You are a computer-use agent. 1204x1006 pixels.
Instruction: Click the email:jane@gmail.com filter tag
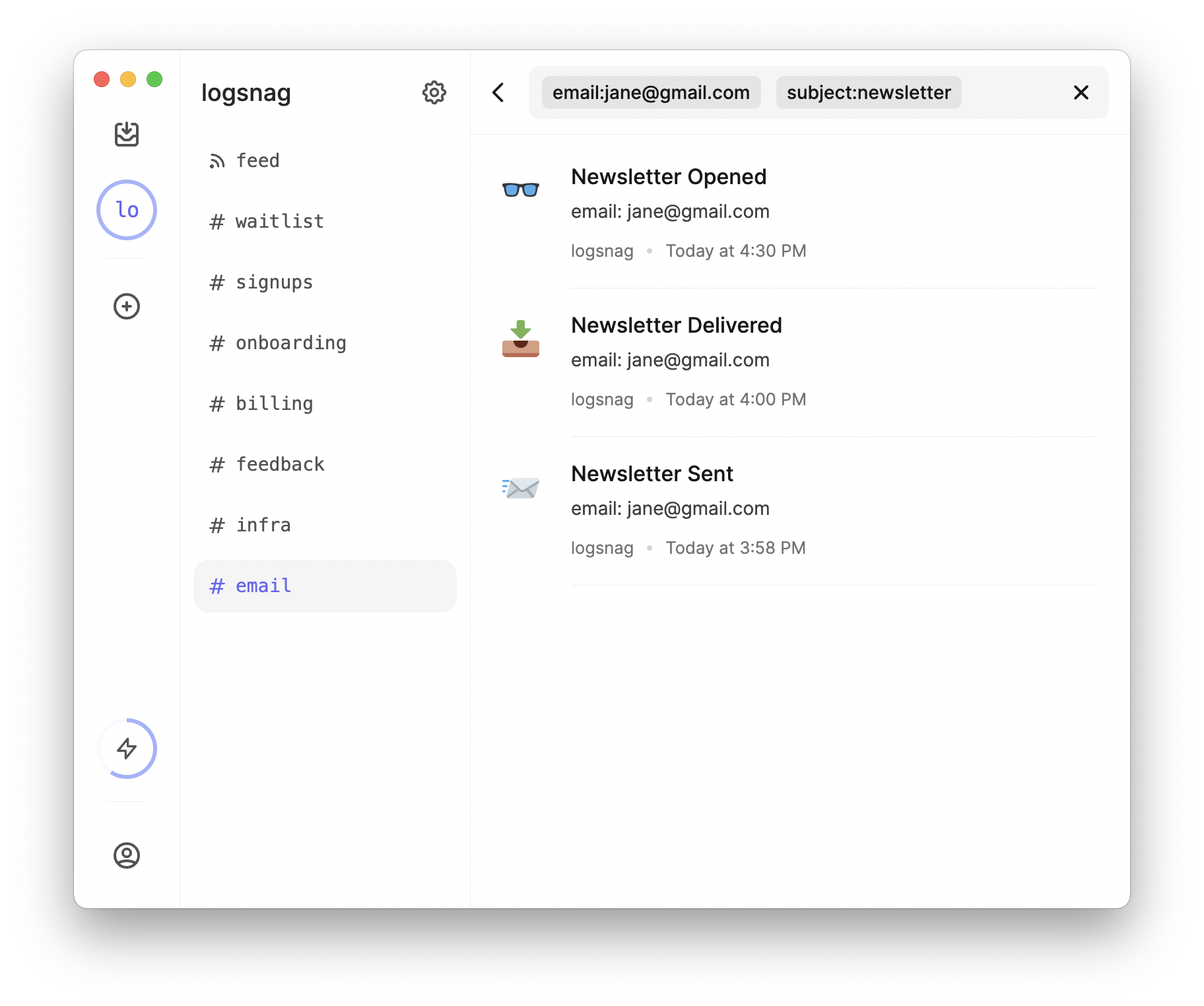(x=651, y=92)
